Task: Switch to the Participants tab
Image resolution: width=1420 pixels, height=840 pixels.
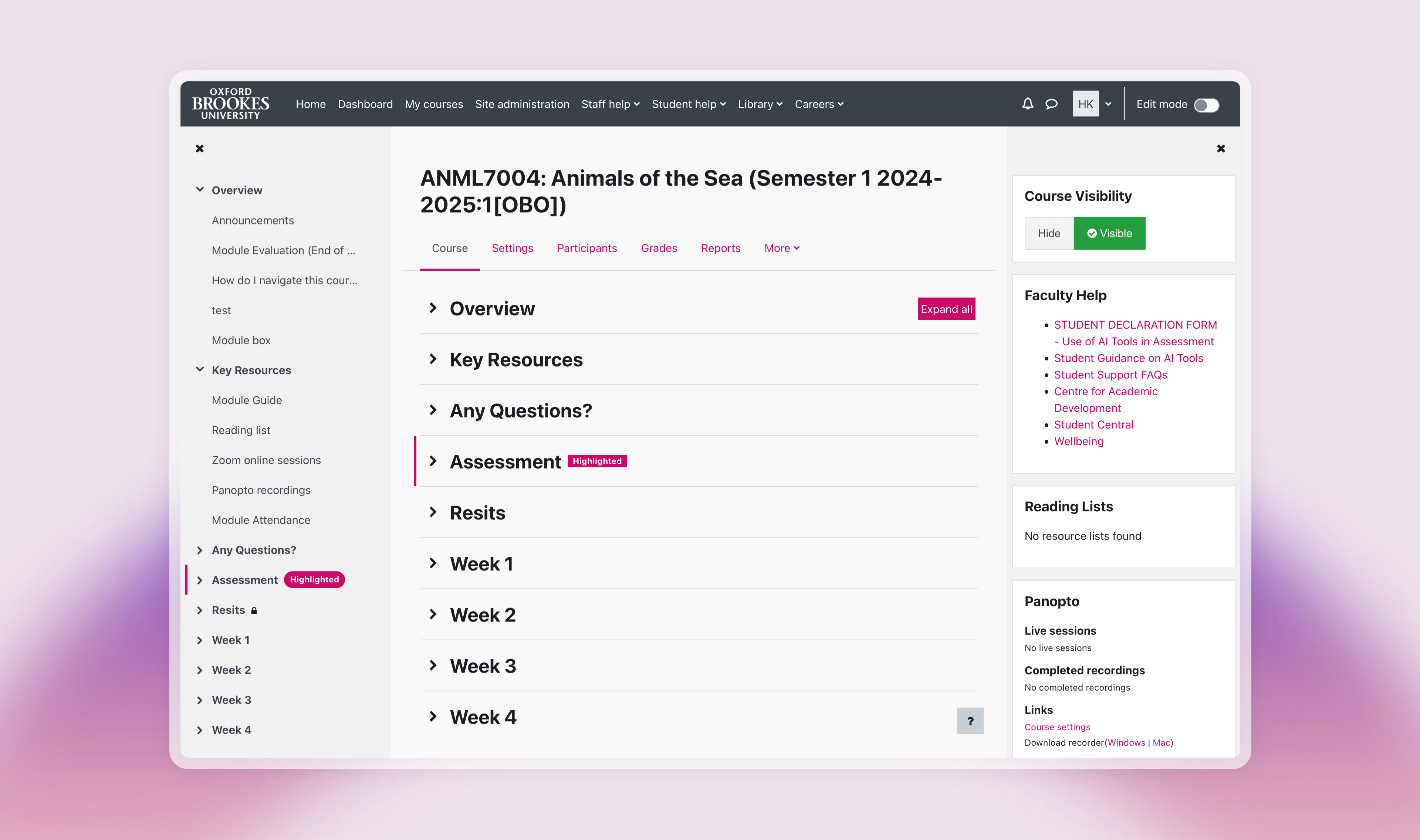Action: tap(586, 248)
